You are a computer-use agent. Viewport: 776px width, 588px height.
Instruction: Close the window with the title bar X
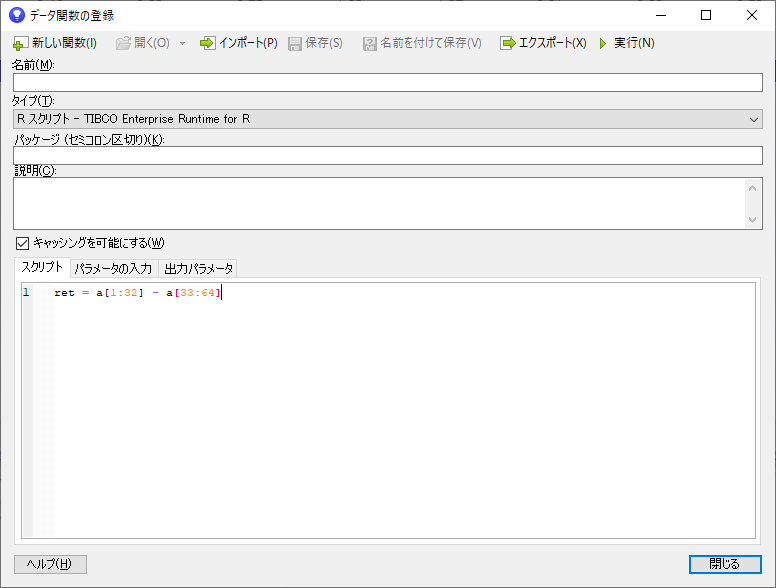pos(752,15)
